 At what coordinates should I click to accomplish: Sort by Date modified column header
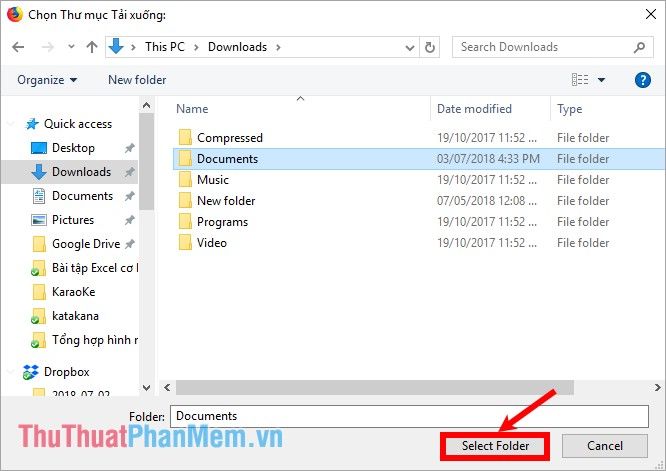[x=474, y=109]
